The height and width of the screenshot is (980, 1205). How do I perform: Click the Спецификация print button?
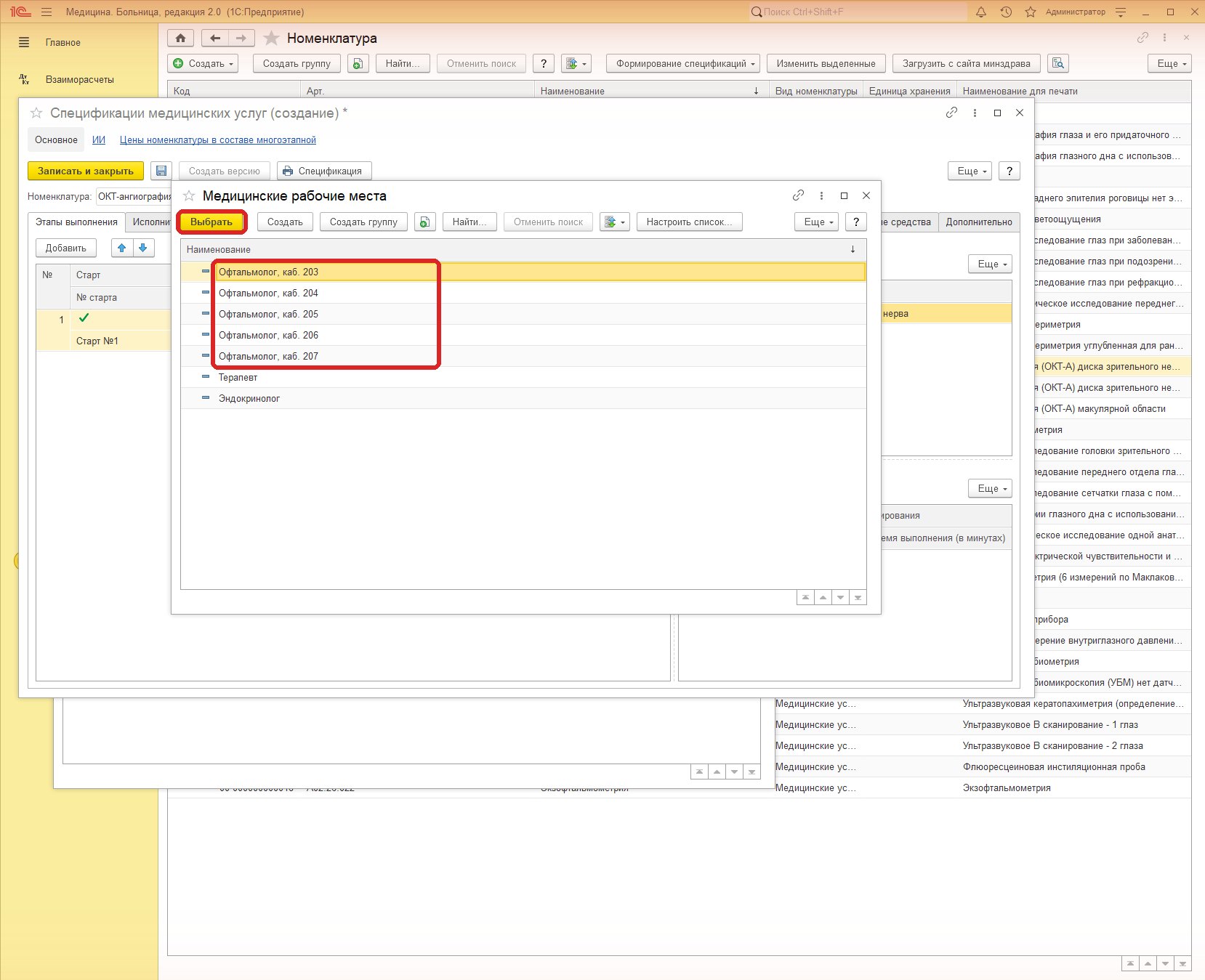(x=324, y=171)
